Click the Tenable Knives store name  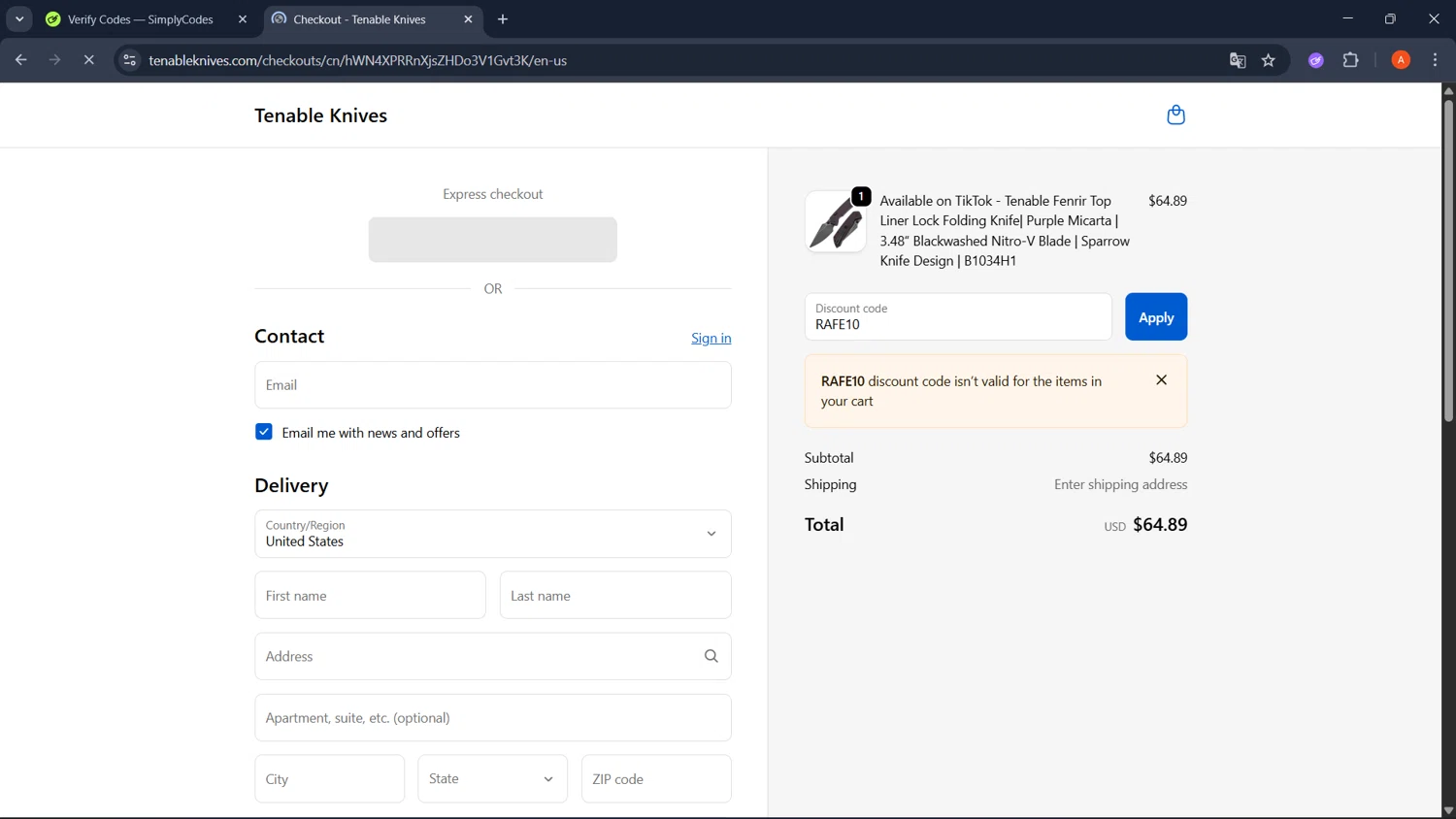pos(321,115)
